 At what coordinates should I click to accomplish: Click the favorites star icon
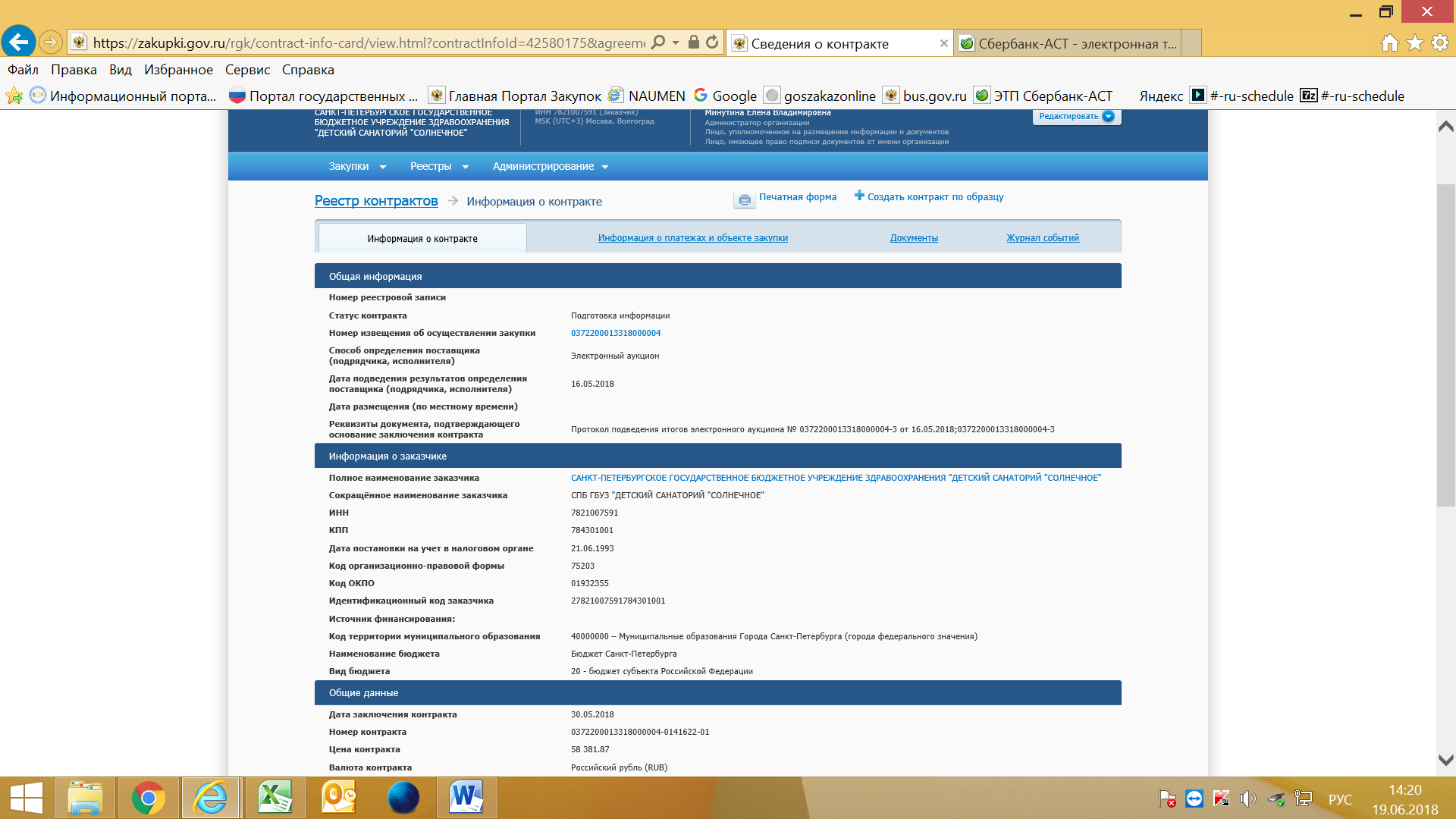pyautogui.click(x=1414, y=43)
